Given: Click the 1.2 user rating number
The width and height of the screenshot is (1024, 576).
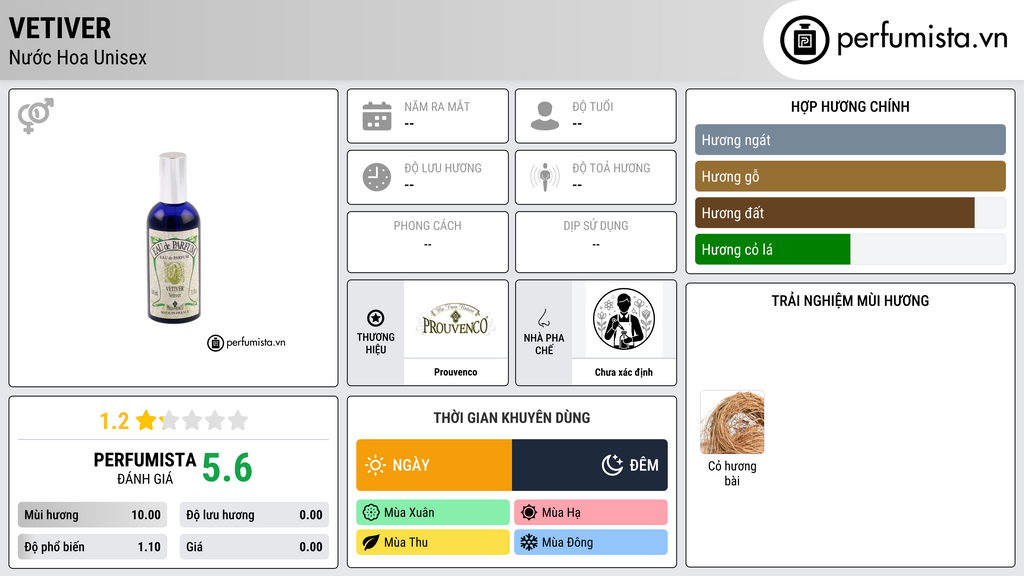Looking at the screenshot, I should 114,421.
